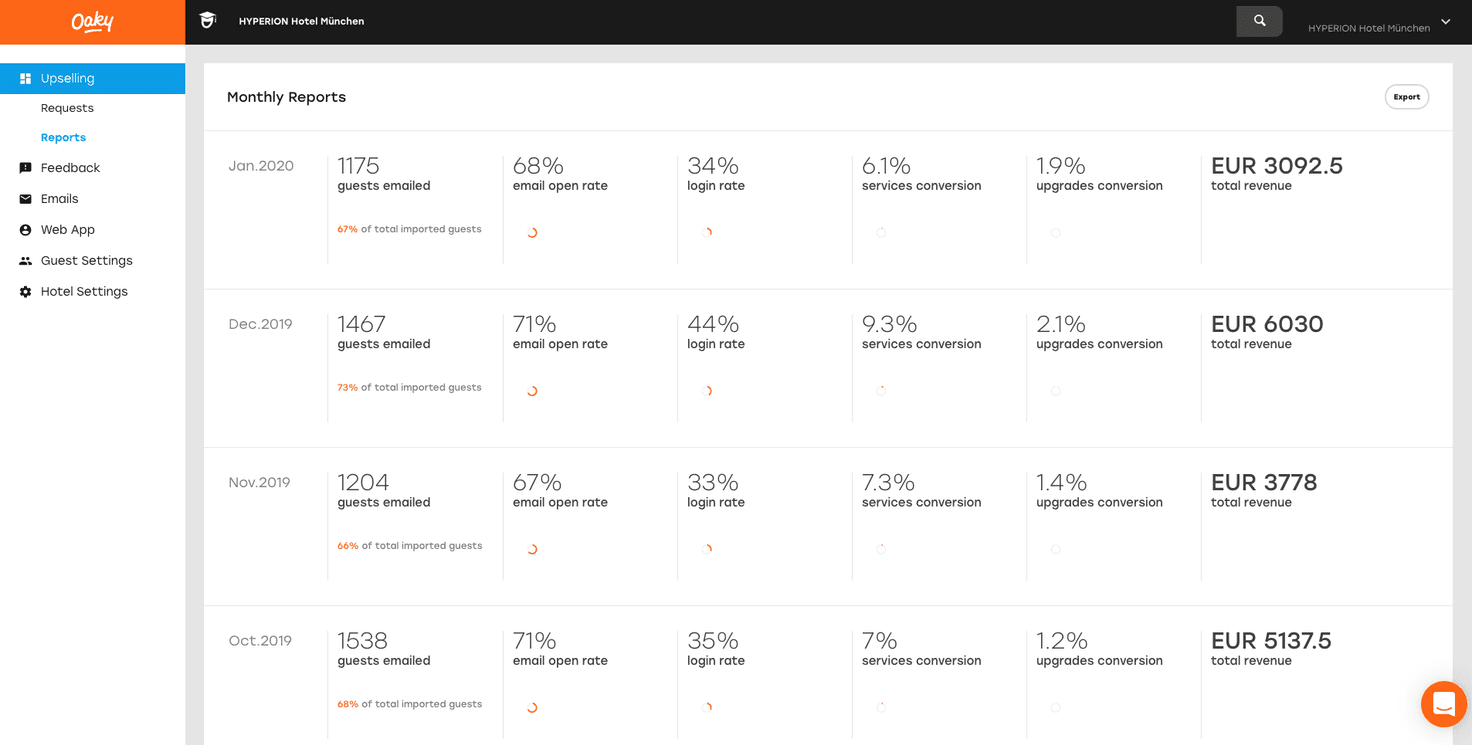
Task: Click the Guest Settings people icon
Action: (26, 261)
